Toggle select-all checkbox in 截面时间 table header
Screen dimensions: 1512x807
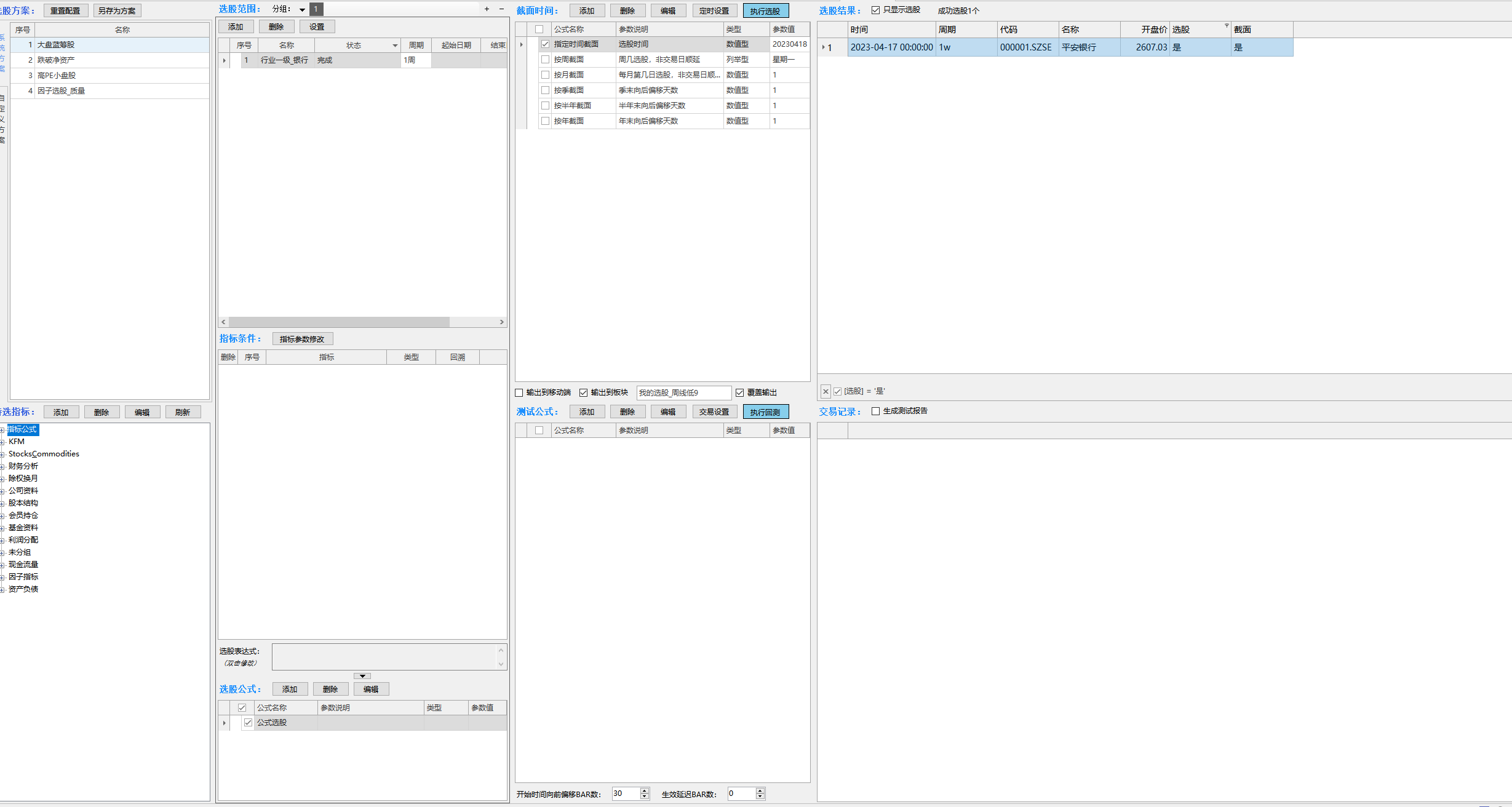pos(539,30)
